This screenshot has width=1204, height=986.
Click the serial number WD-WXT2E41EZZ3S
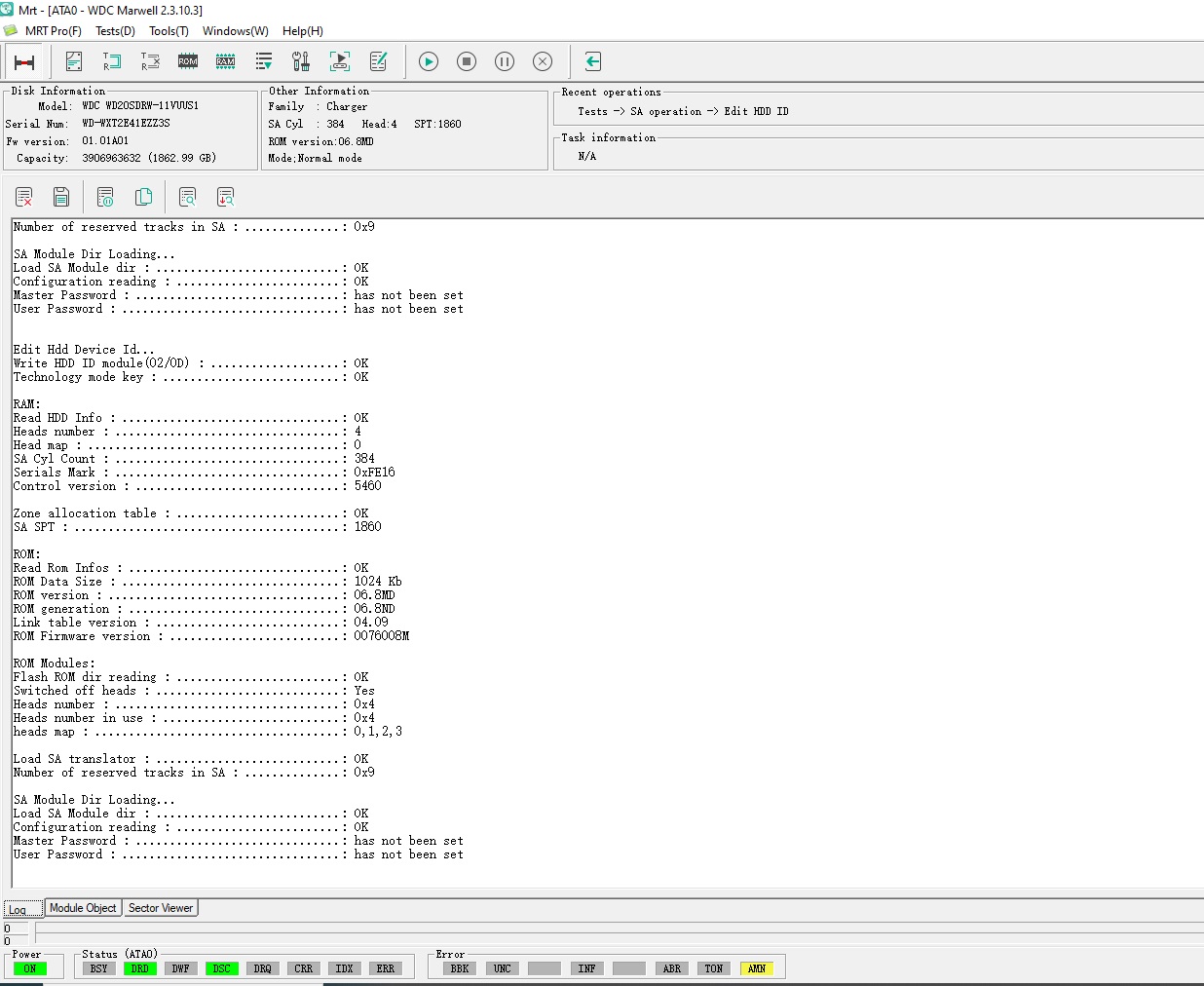click(126, 124)
